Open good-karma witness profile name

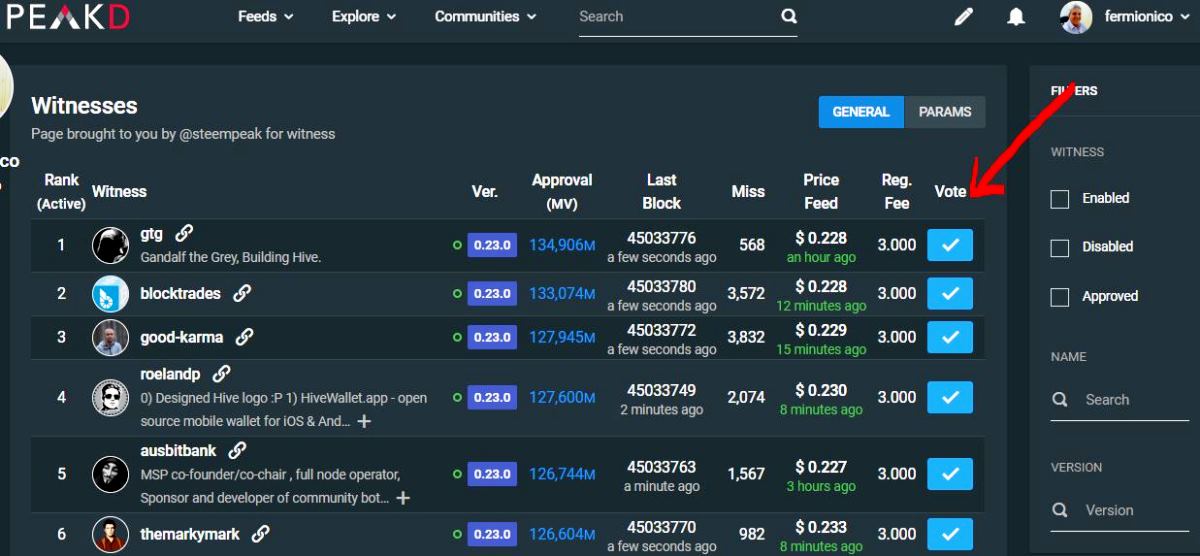[182, 337]
